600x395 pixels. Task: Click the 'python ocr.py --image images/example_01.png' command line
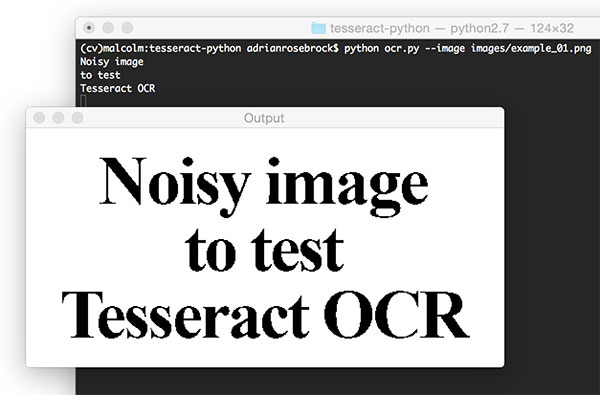(468, 49)
